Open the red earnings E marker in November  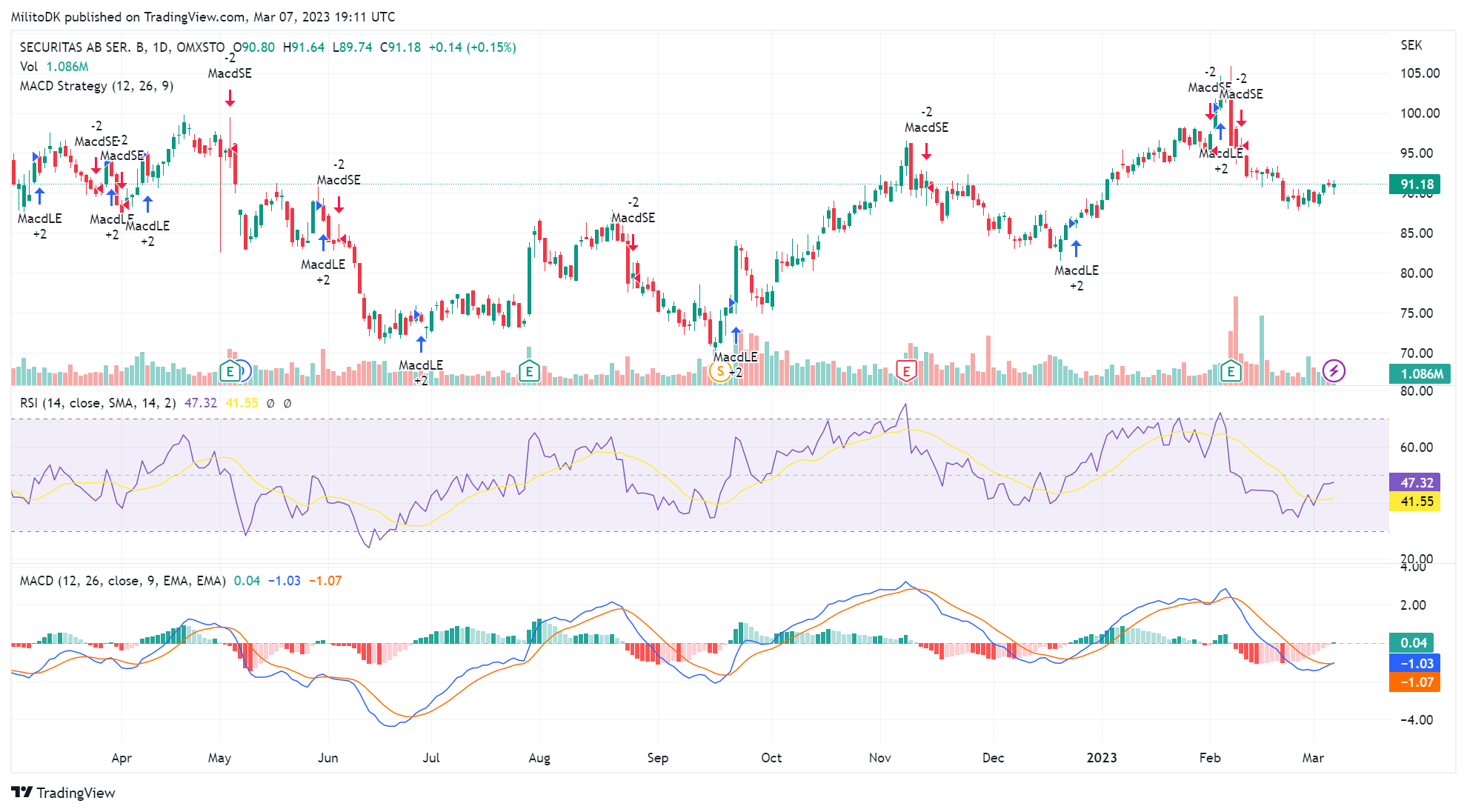[x=906, y=370]
